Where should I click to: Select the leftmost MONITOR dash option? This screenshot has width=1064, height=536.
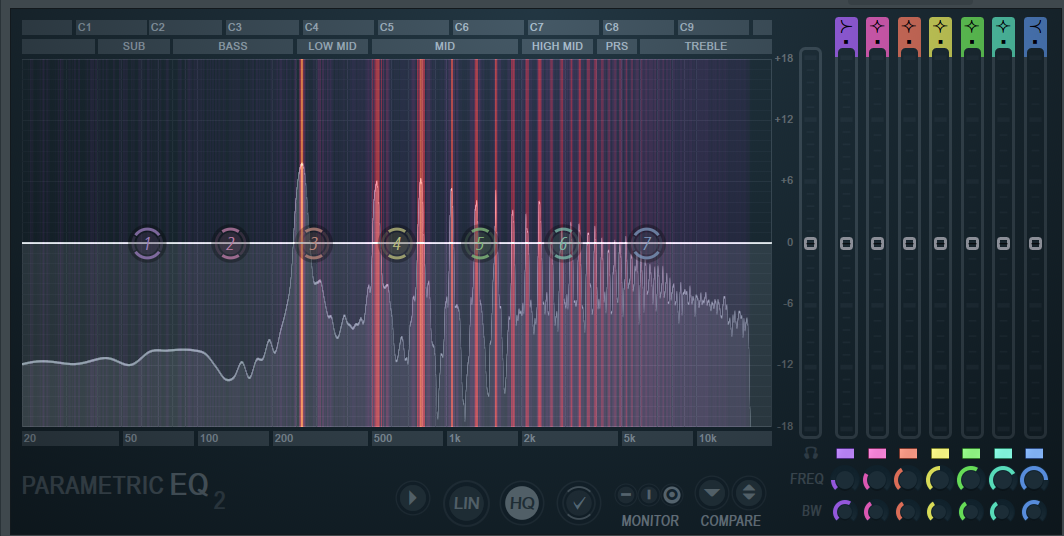[626, 494]
